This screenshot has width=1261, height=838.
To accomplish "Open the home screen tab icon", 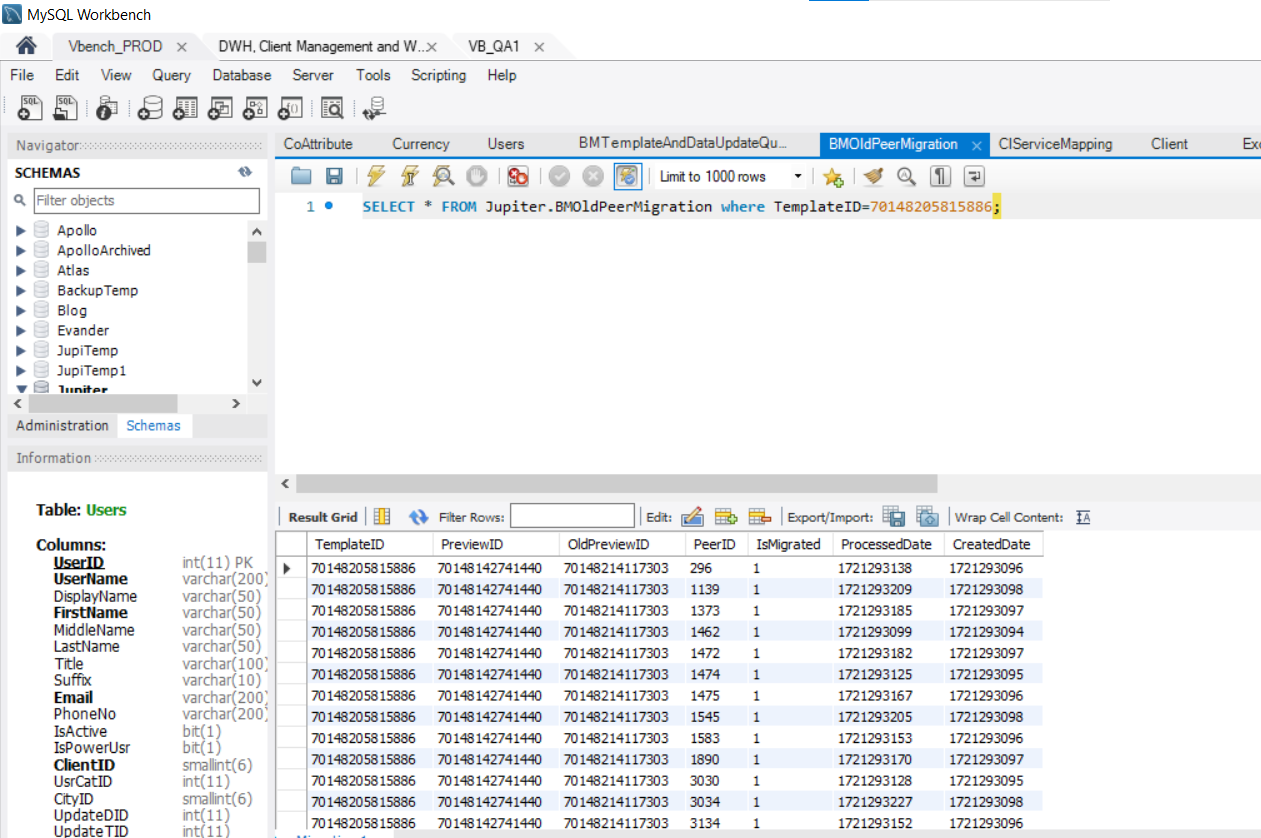I will [x=27, y=46].
